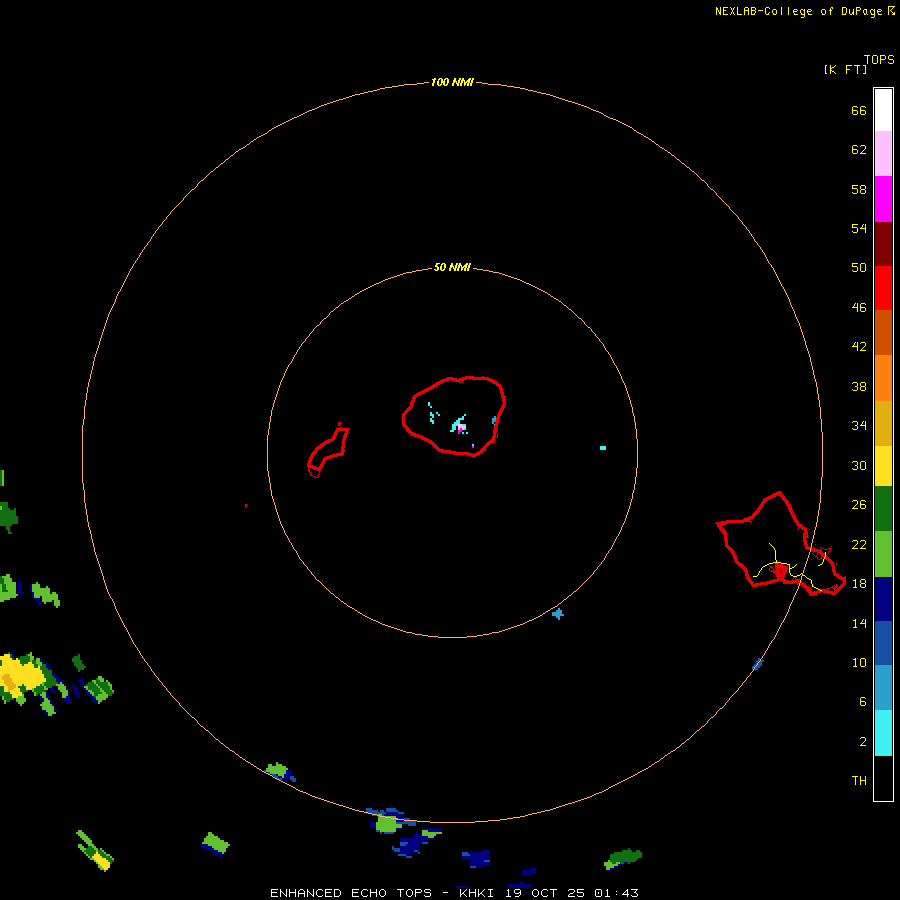The image size is (900, 900).
Task: Click the "46" legend value
Action: pos(859,308)
